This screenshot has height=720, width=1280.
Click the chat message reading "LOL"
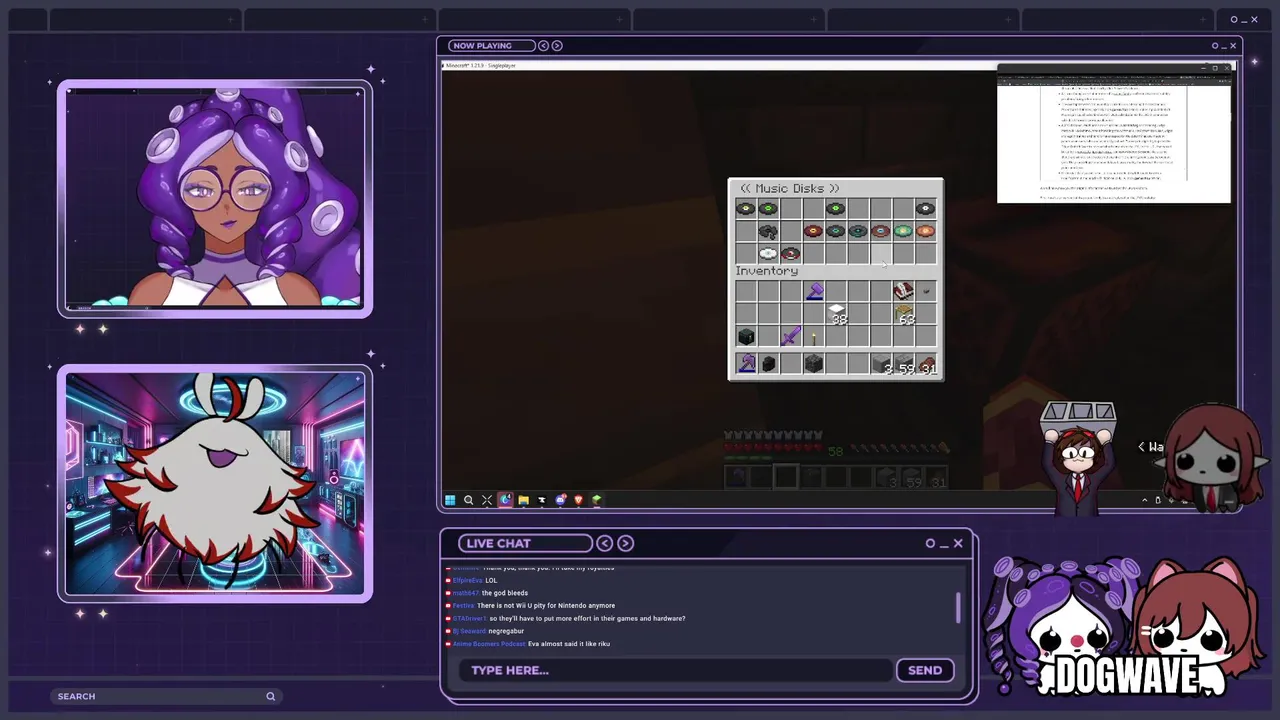tap(491, 580)
